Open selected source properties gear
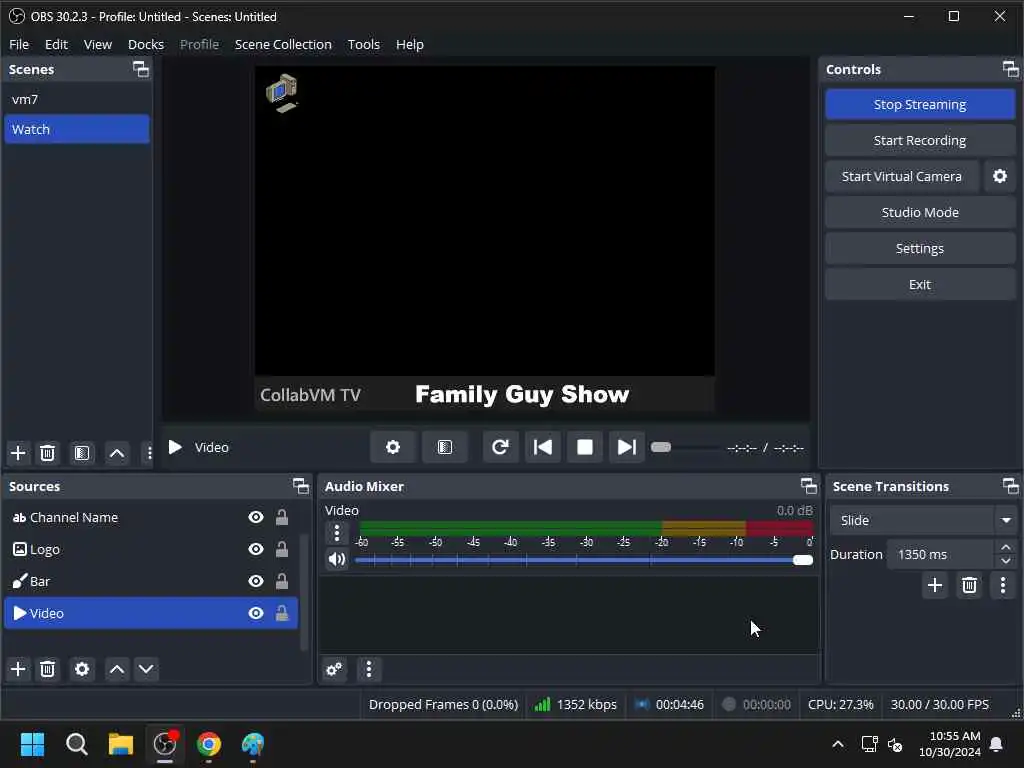This screenshot has height=768, width=1024. click(x=82, y=669)
